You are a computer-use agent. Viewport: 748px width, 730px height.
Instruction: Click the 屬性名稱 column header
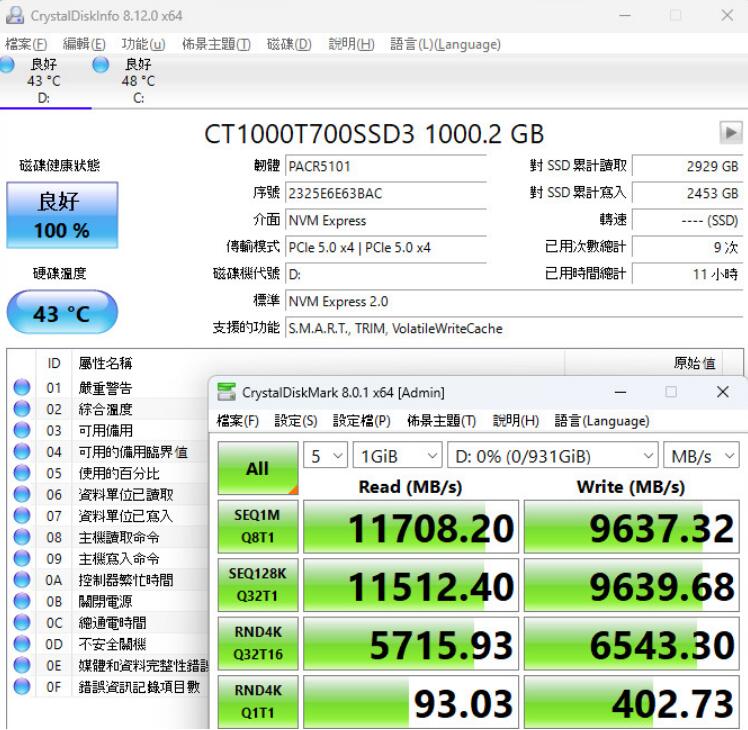(x=105, y=363)
